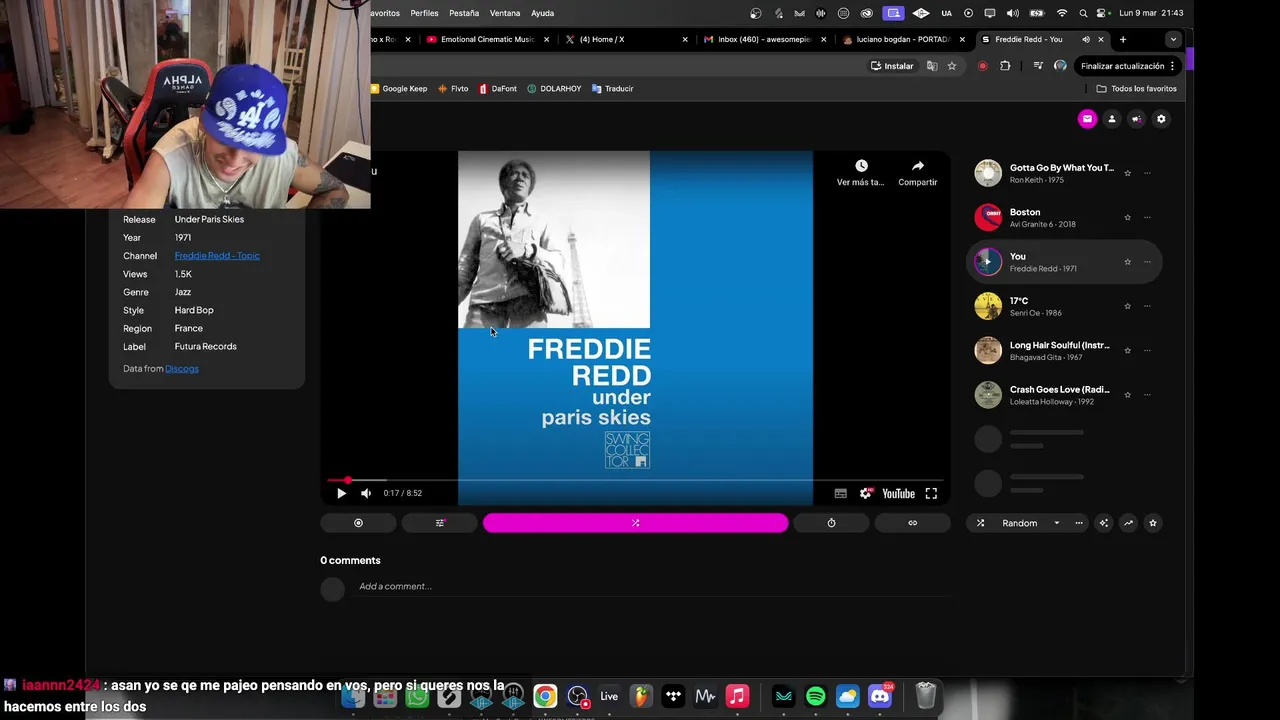Click Finalizar actualización button

point(1128,66)
